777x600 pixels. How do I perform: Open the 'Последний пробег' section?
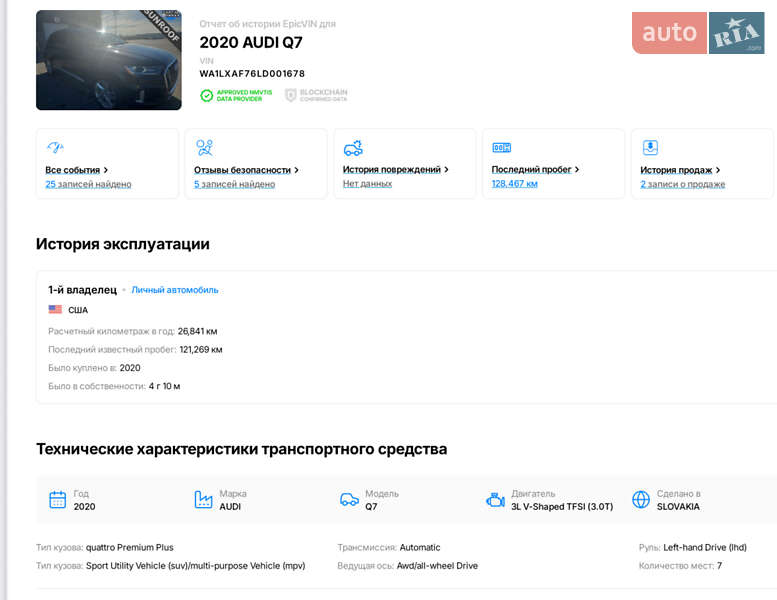[x=535, y=170]
